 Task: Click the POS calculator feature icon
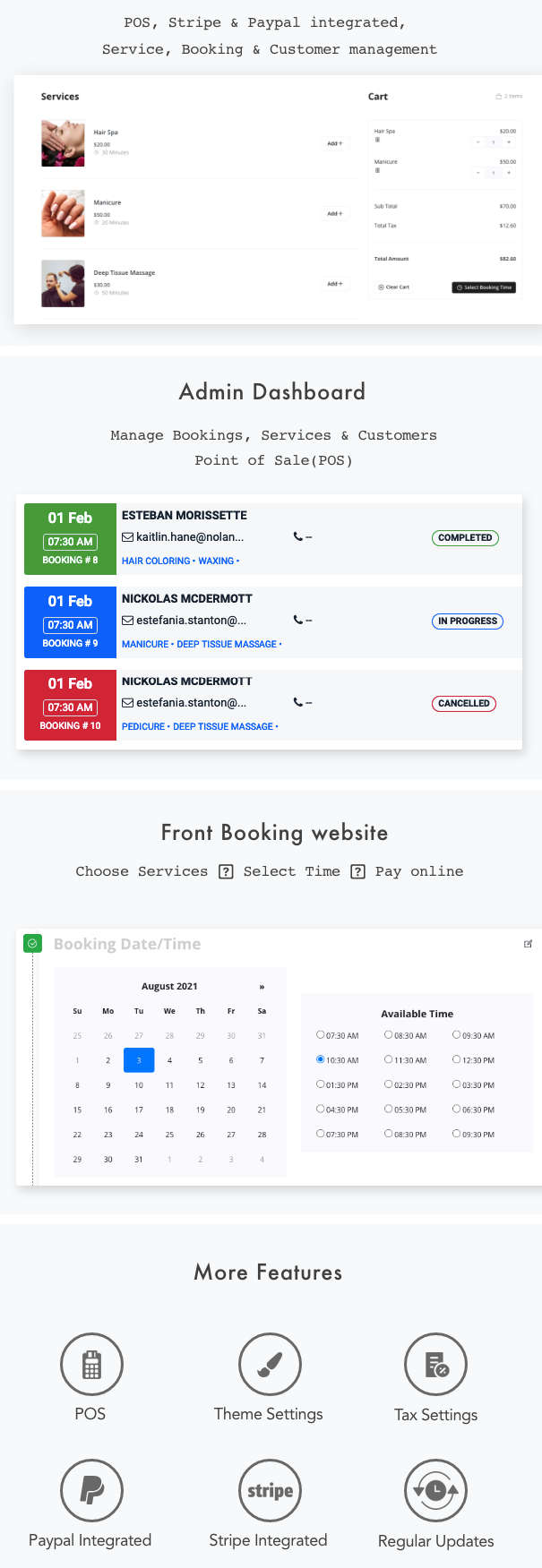click(91, 1365)
